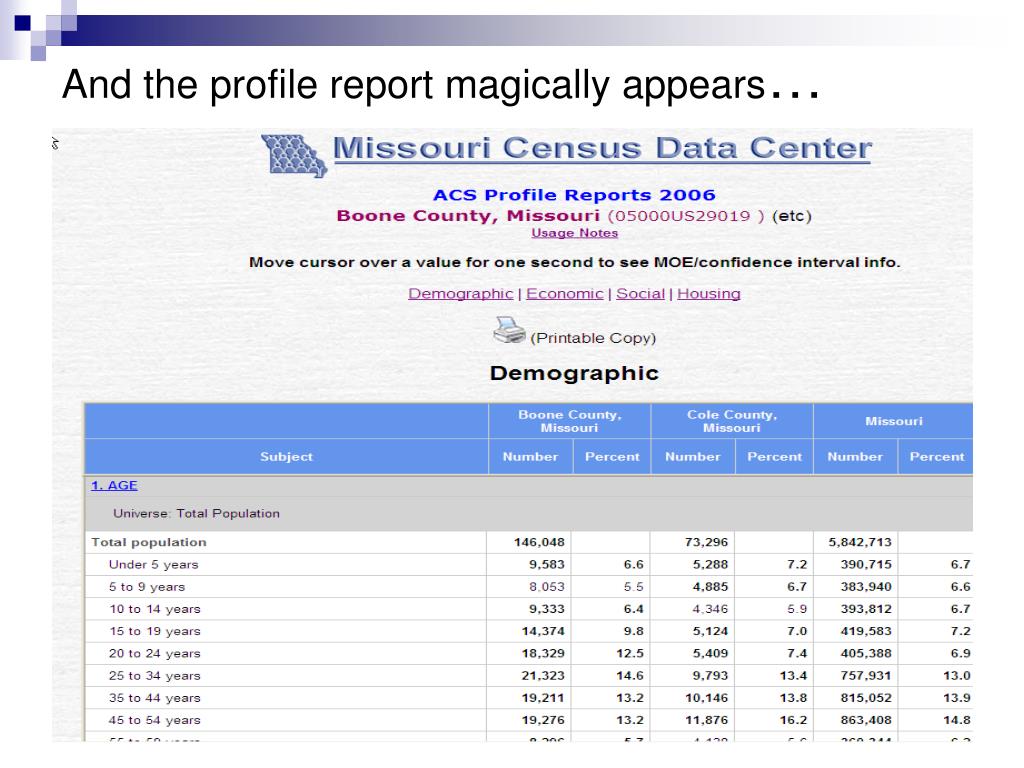
Task: Select the 15 to 19 years row label
Action: (155, 631)
